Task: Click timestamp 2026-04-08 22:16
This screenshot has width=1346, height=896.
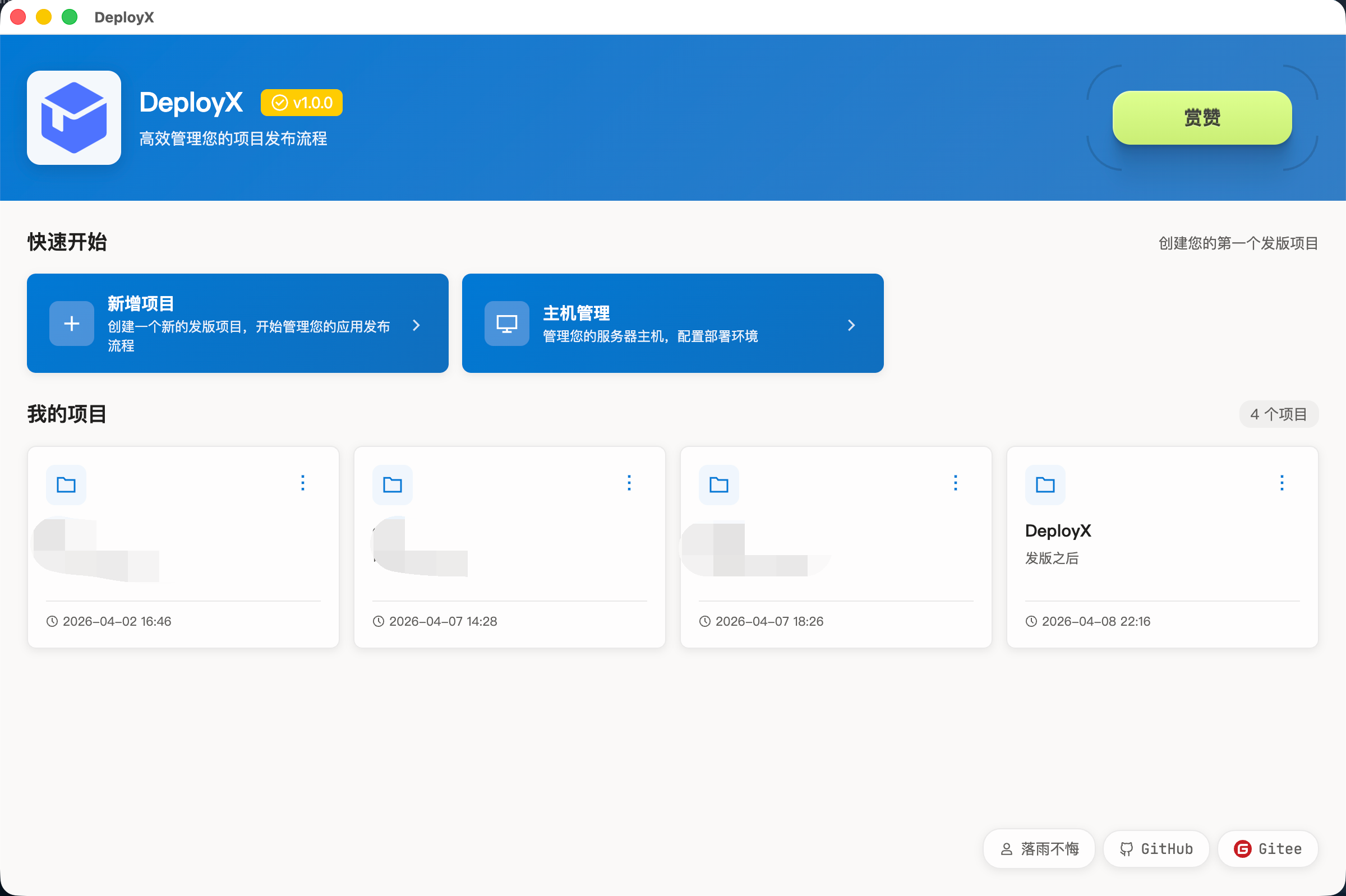Action: [1096, 621]
